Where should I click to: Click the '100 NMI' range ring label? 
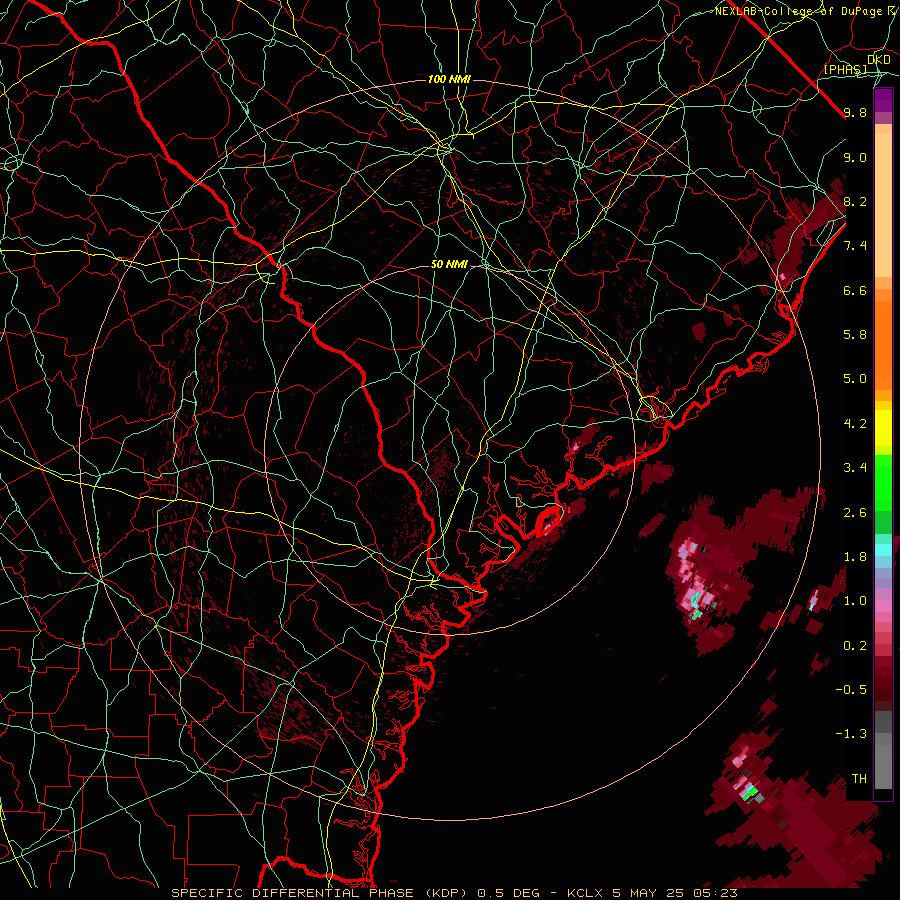449,79
